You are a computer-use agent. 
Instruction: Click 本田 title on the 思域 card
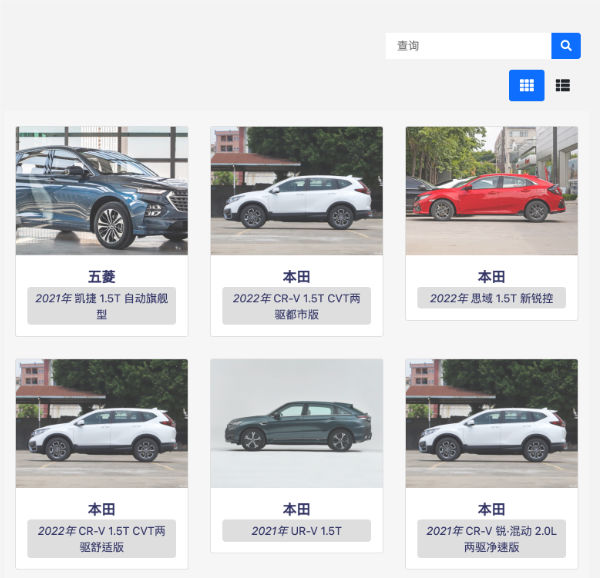[492, 277]
